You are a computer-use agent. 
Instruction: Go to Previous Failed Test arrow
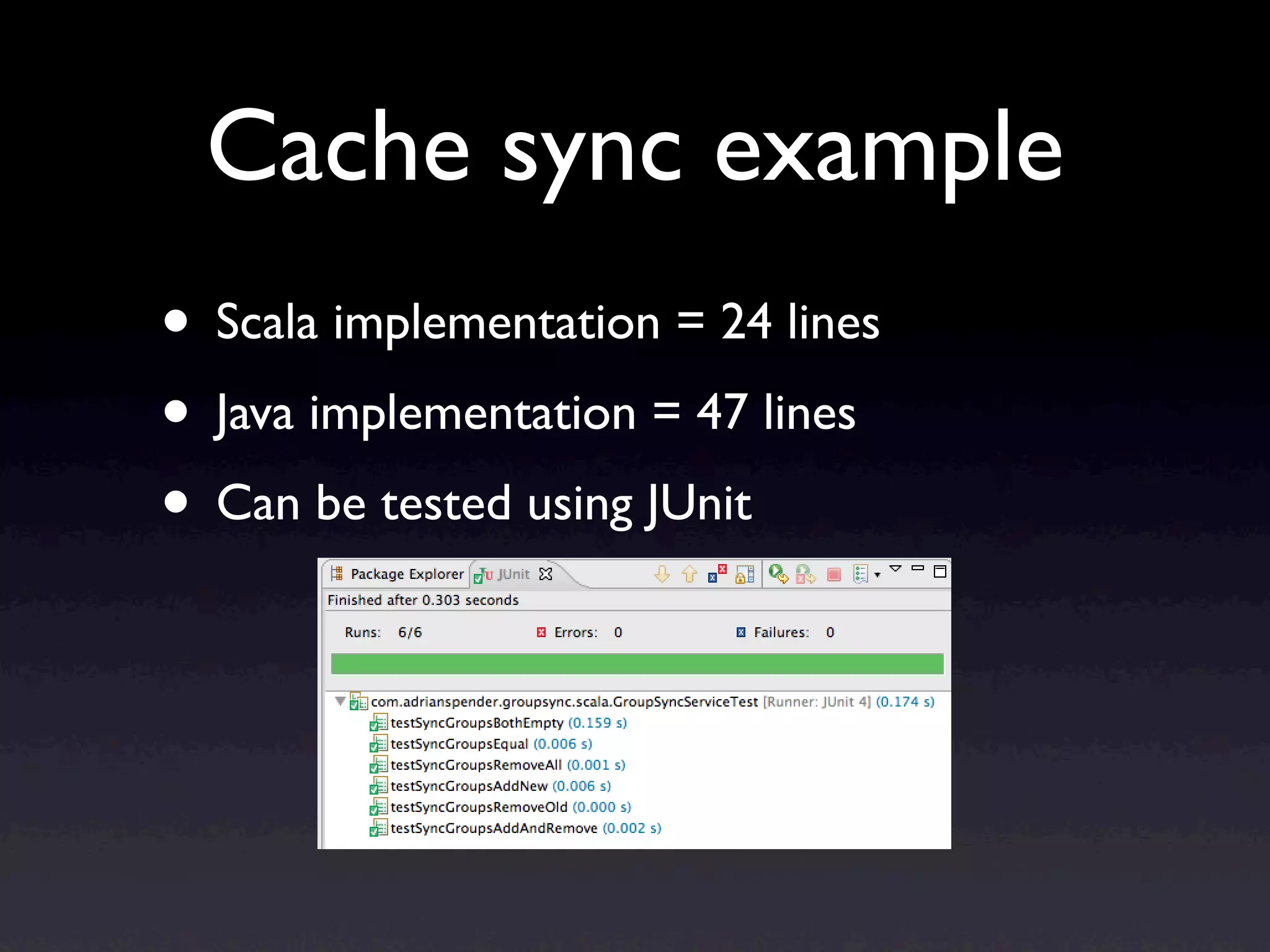click(690, 574)
